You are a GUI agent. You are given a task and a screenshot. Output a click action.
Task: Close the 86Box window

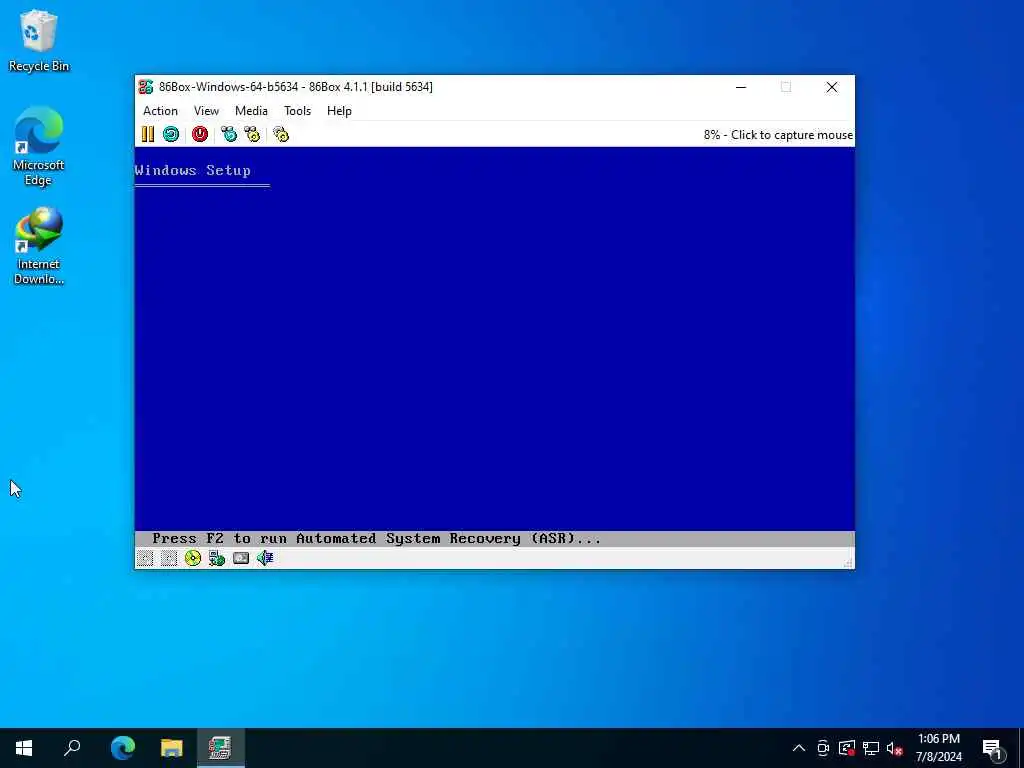[831, 87]
